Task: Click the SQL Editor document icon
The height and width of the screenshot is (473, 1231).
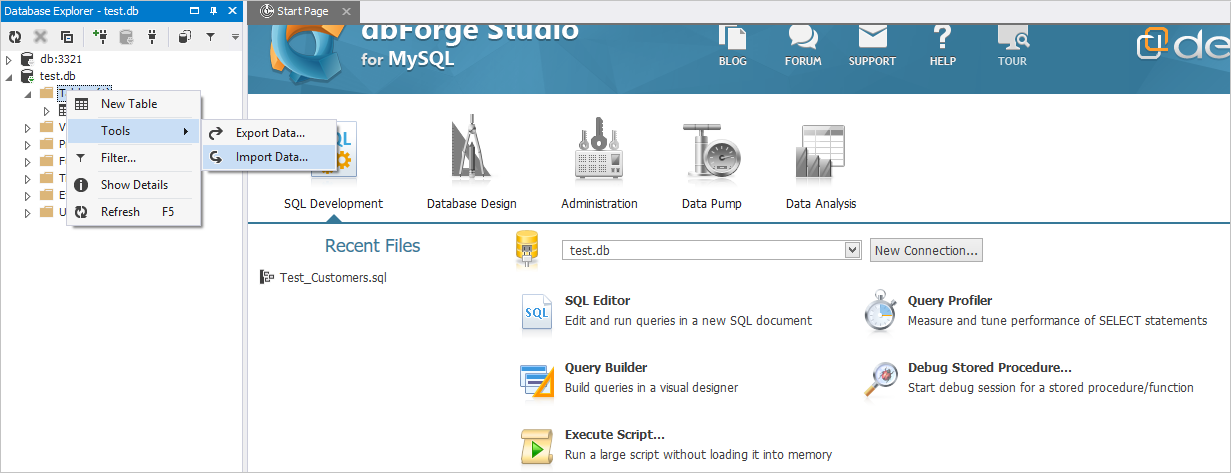Action: (x=537, y=313)
